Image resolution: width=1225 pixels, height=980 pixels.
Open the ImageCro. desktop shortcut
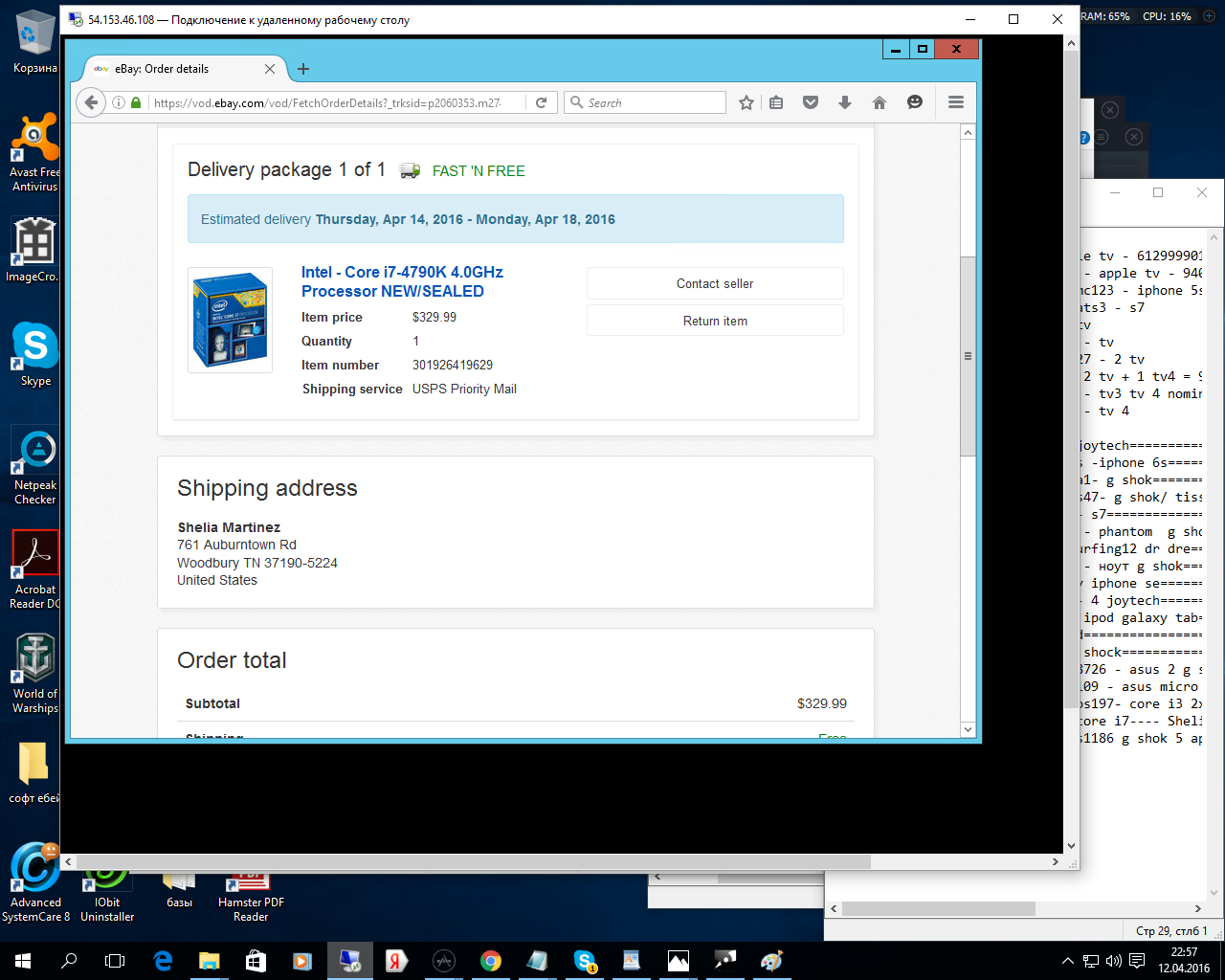click(33, 251)
